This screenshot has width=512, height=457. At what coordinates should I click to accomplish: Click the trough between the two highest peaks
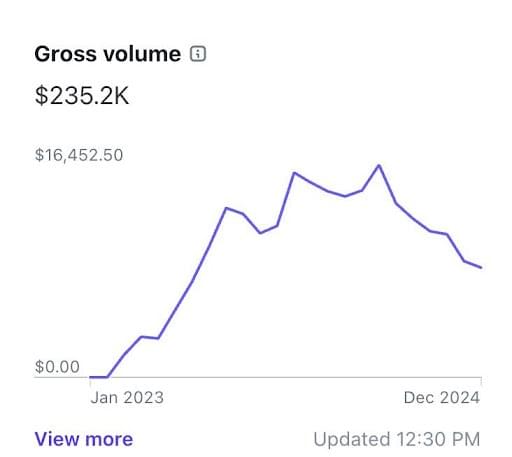(345, 196)
